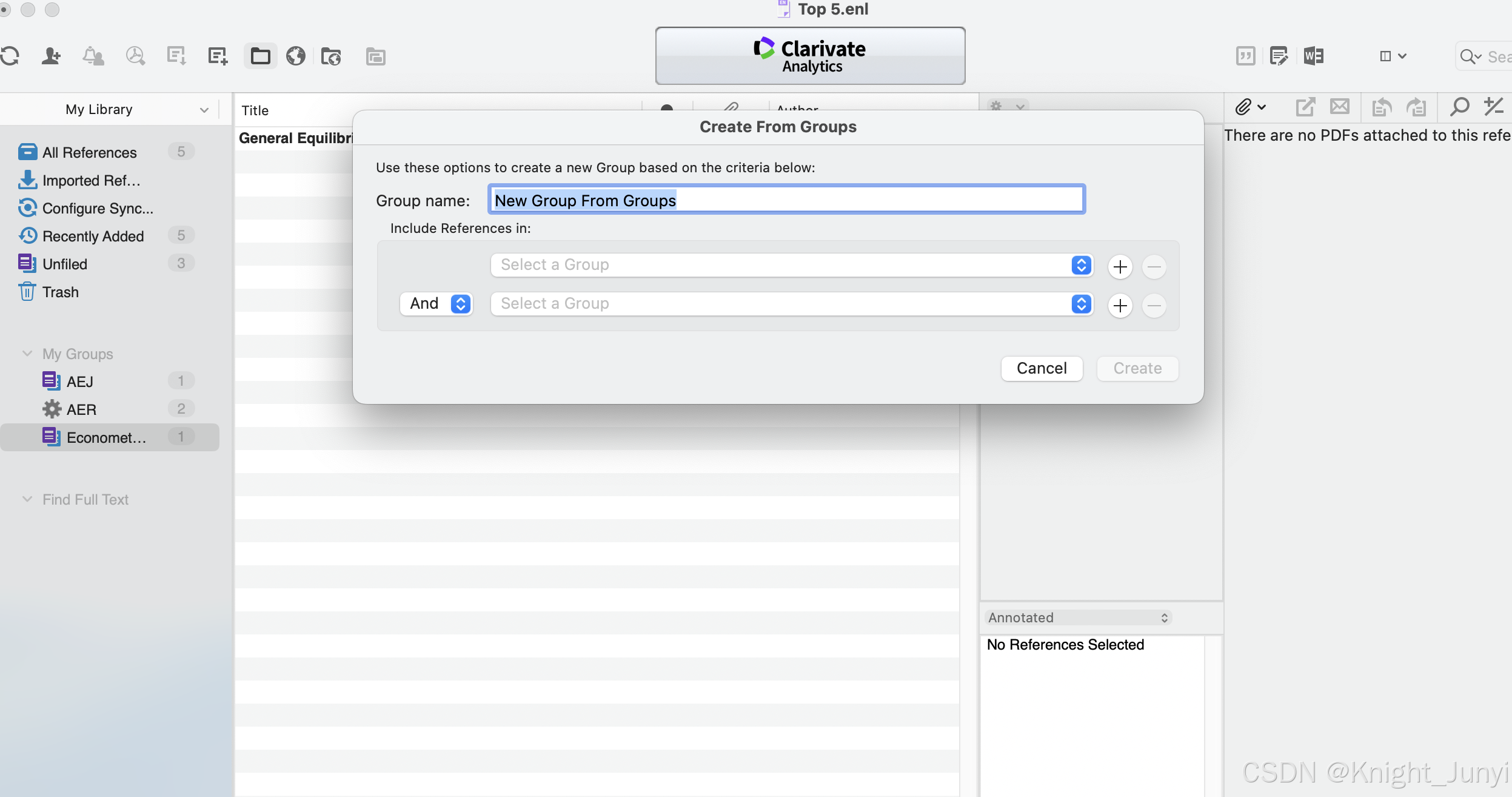Add a row with first plus button
This screenshot has height=797, width=1512.
(1120, 267)
